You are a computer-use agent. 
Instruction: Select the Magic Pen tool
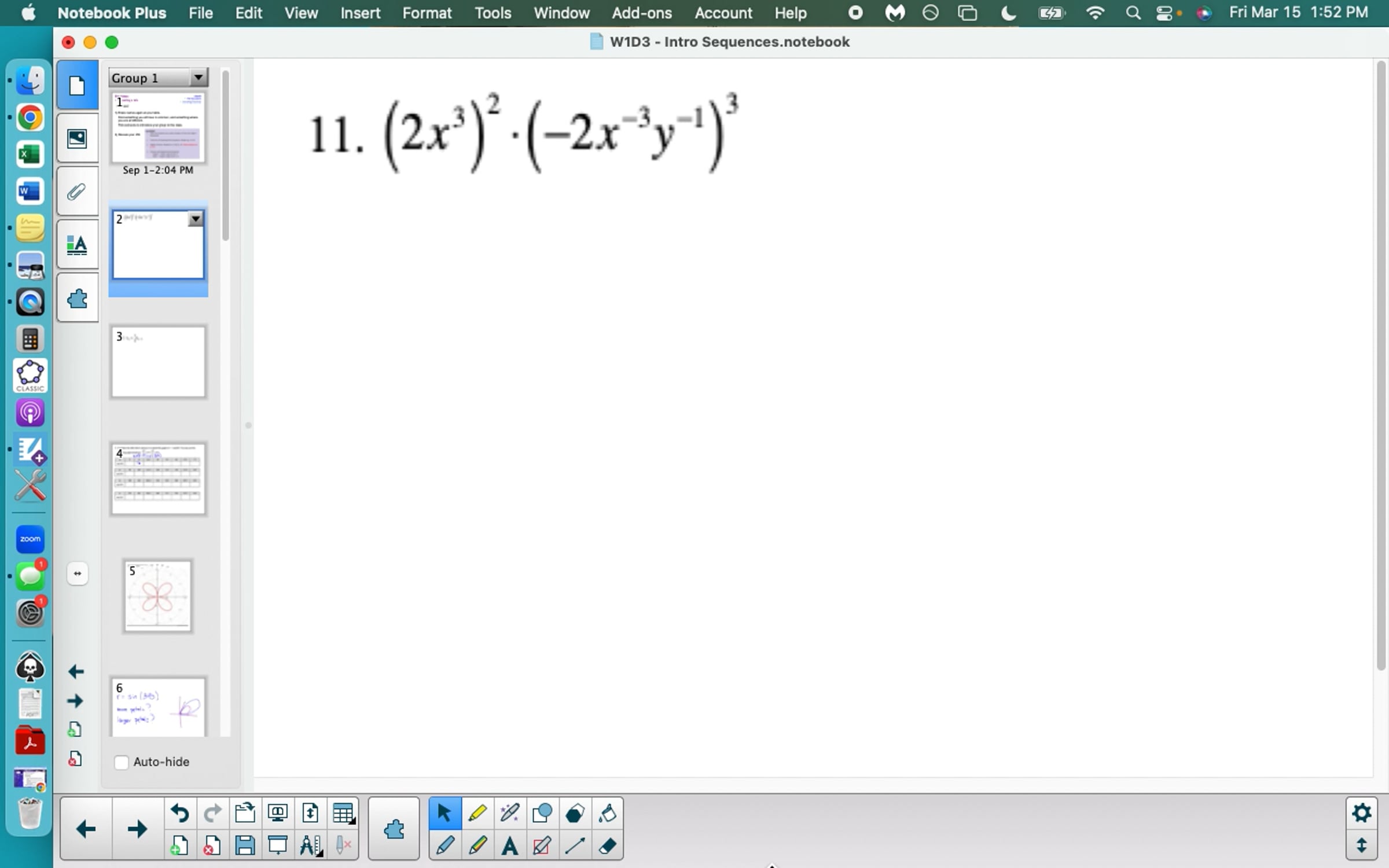(x=509, y=813)
